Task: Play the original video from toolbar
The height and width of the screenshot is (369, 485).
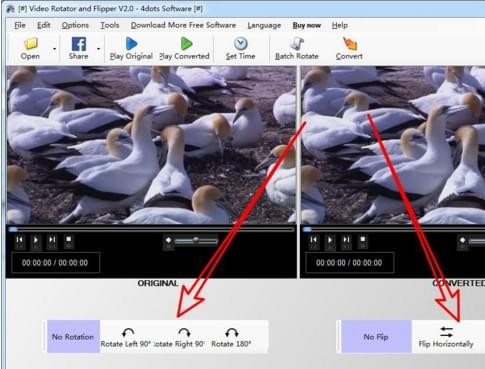Action: pyautogui.click(x=131, y=44)
